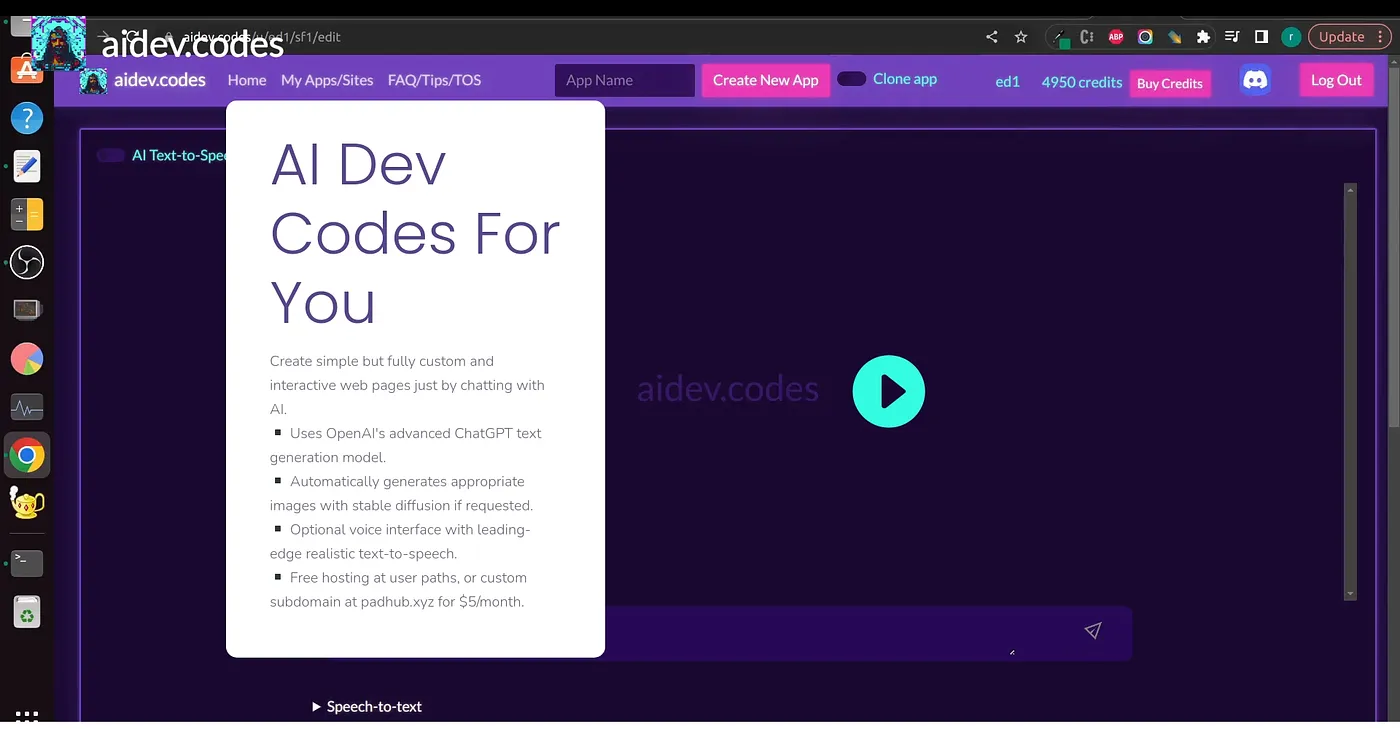Open Disk Usage Analyzer in dock
Viewport: 1400px width, 729px height.
(27, 358)
